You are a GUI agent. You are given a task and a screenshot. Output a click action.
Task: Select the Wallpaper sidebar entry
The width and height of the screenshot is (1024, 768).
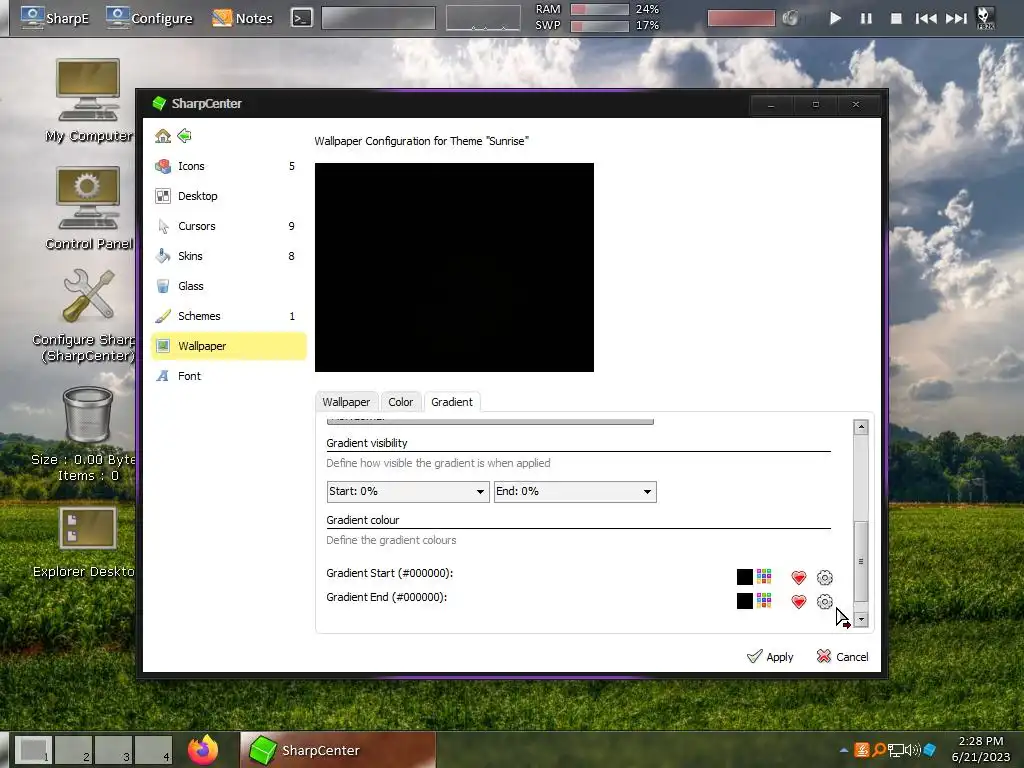pos(228,346)
